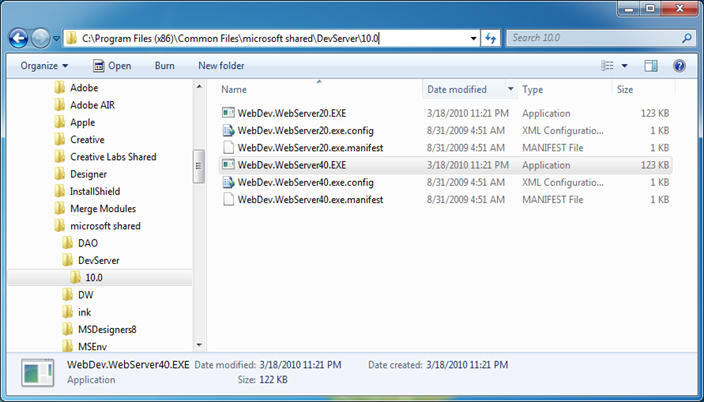Select the 10.0 folder in tree

(100, 278)
